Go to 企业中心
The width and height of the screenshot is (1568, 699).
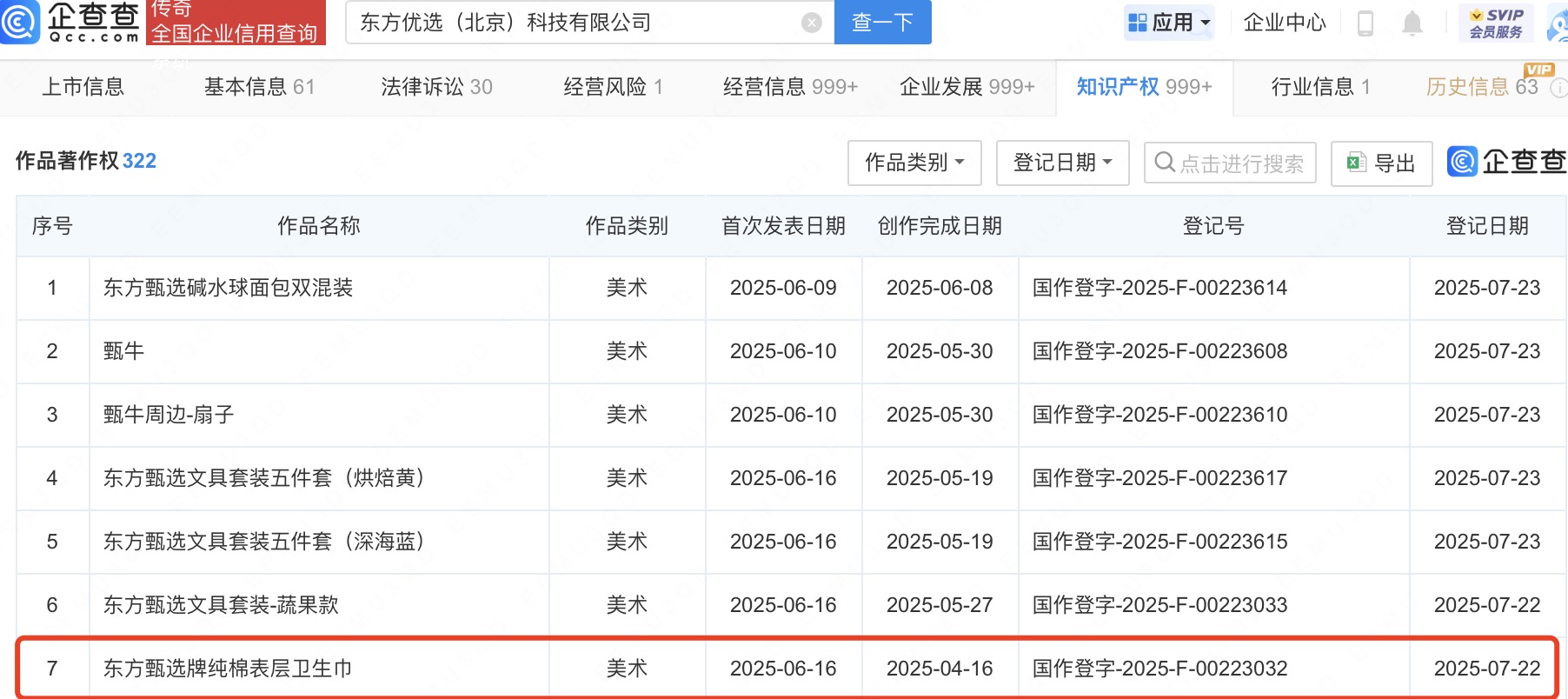tap(1284, 23)
